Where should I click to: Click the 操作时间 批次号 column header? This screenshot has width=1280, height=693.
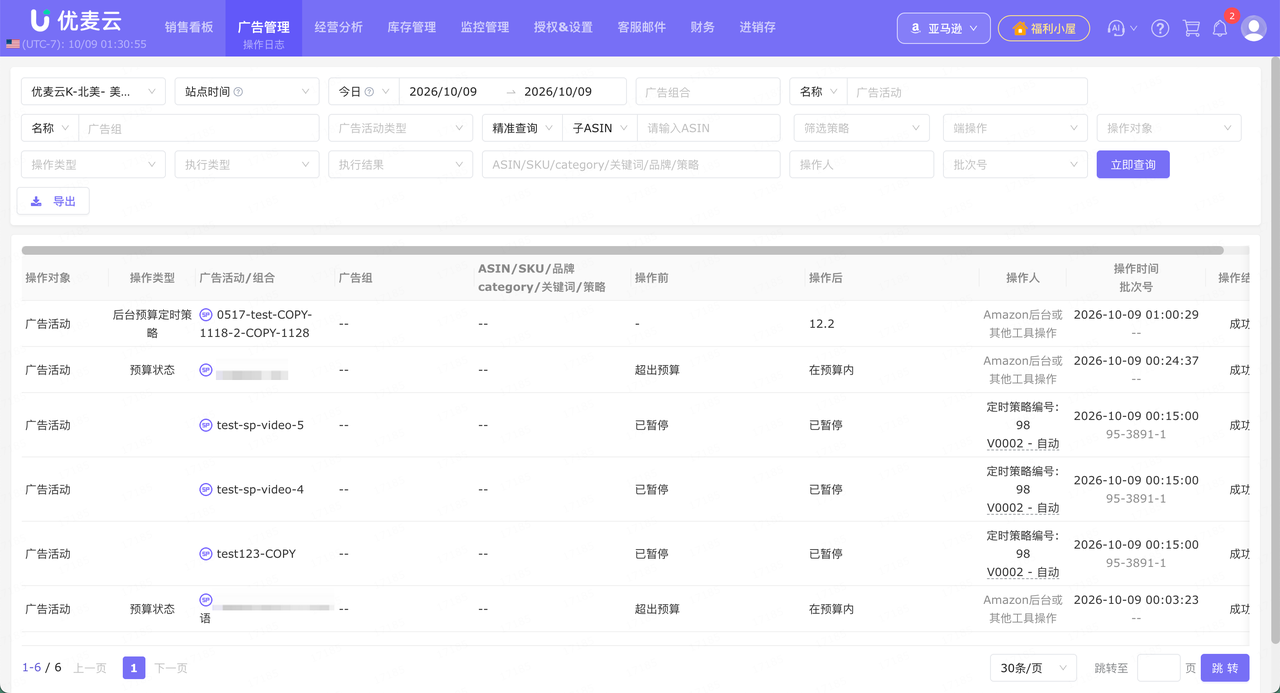[1136, 277]
